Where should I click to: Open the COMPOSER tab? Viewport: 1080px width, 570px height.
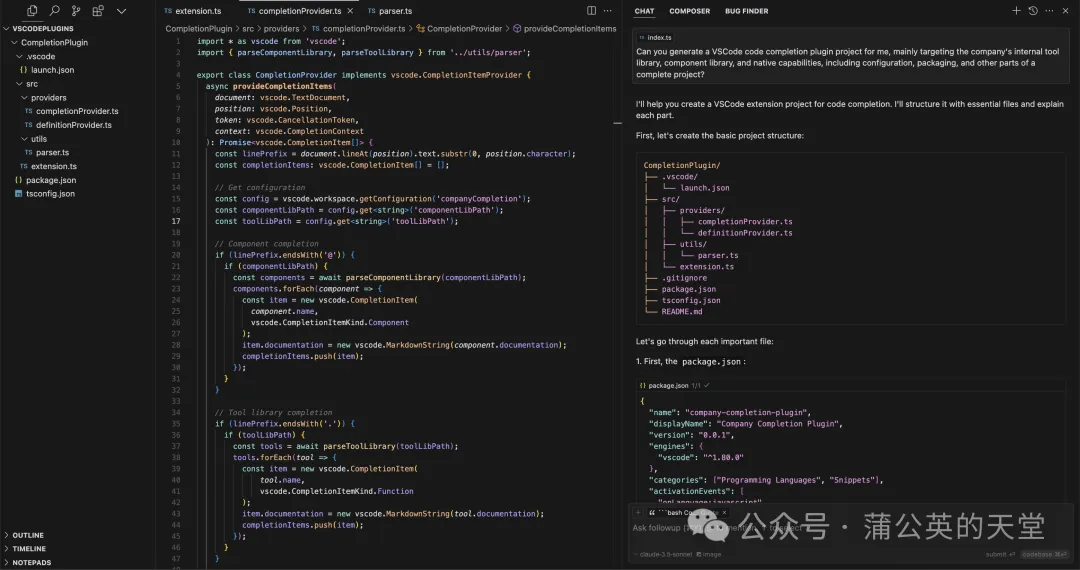click(689, 11)
